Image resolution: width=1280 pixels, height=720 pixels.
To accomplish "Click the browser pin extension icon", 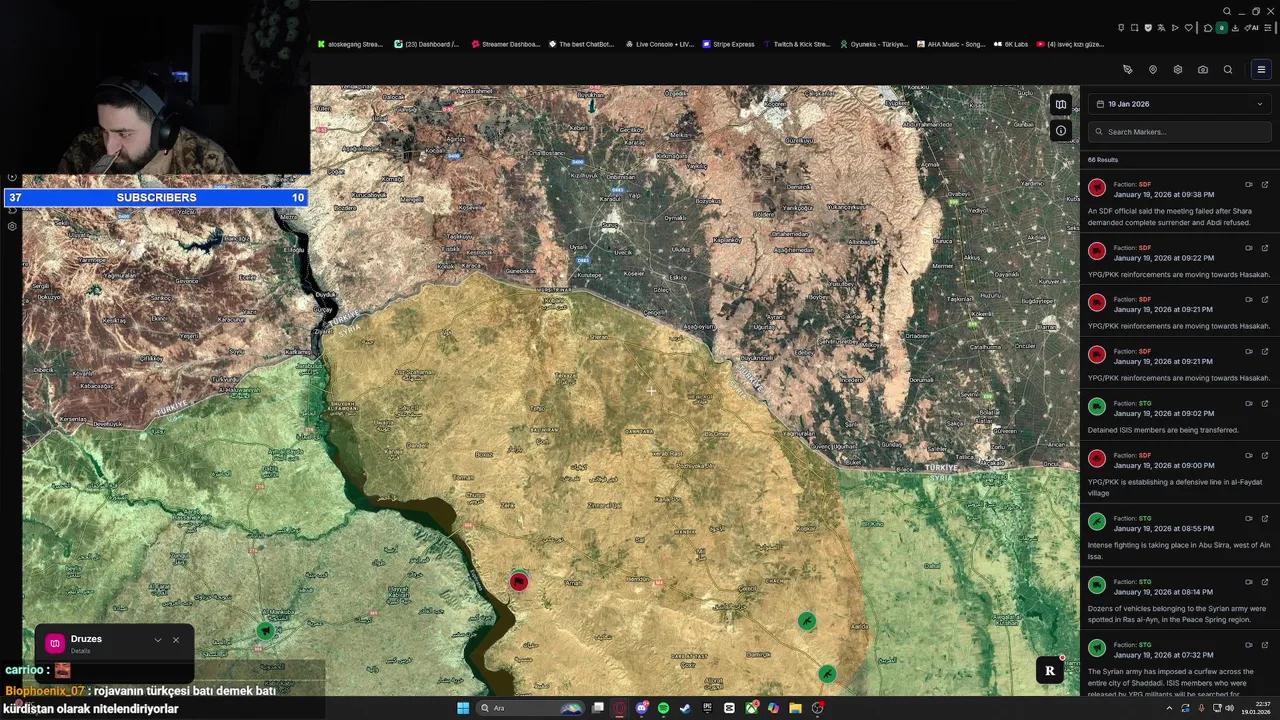I will click(1121, 28).
